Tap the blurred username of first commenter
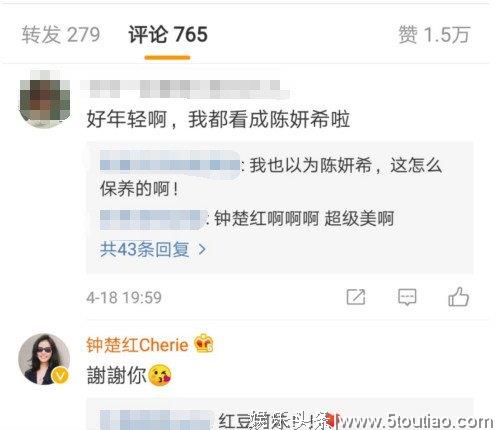Viewport: 501px width, 430px height. [x=184, y=89]
